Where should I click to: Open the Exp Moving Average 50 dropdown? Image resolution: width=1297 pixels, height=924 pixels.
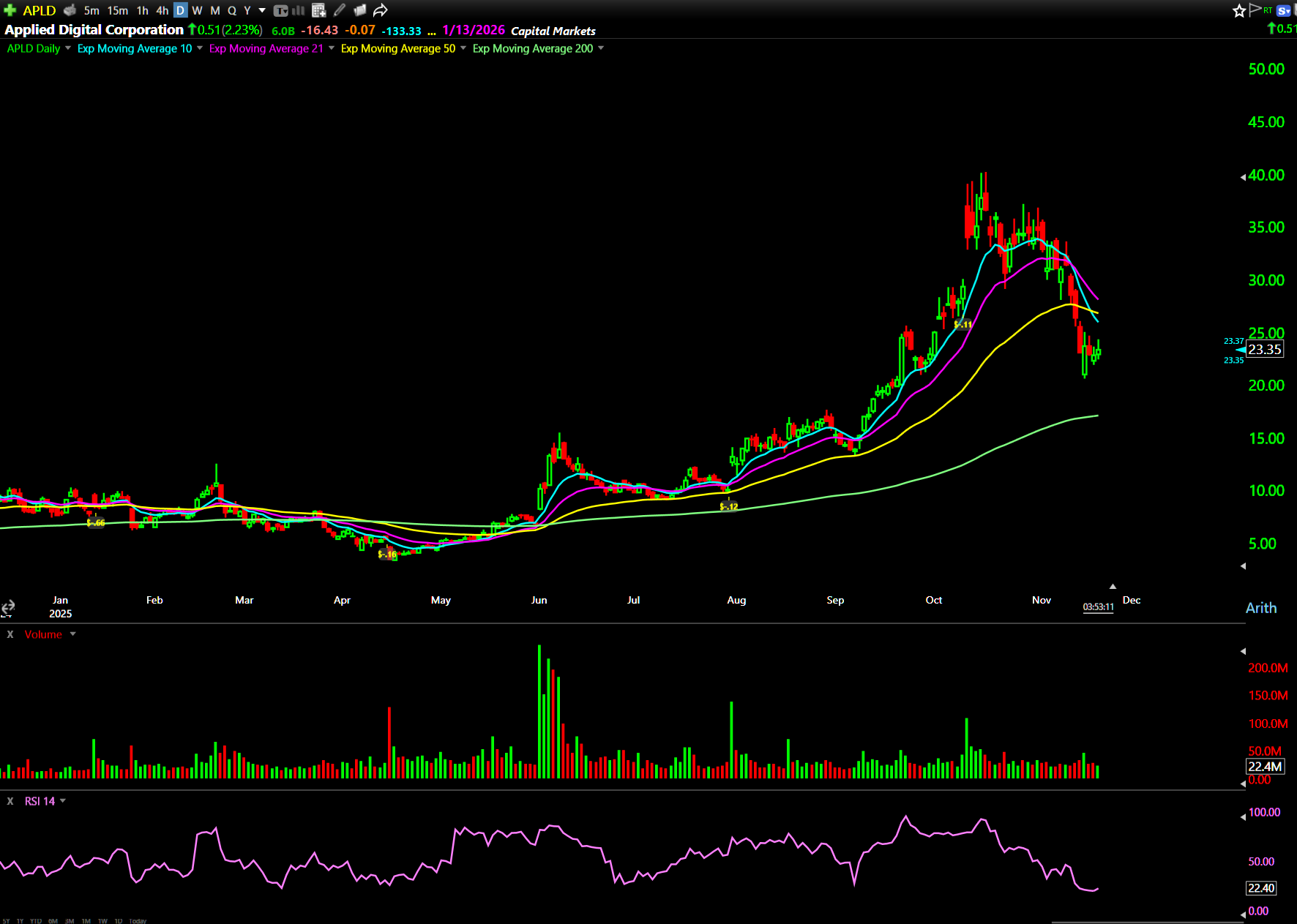[463, 48]
